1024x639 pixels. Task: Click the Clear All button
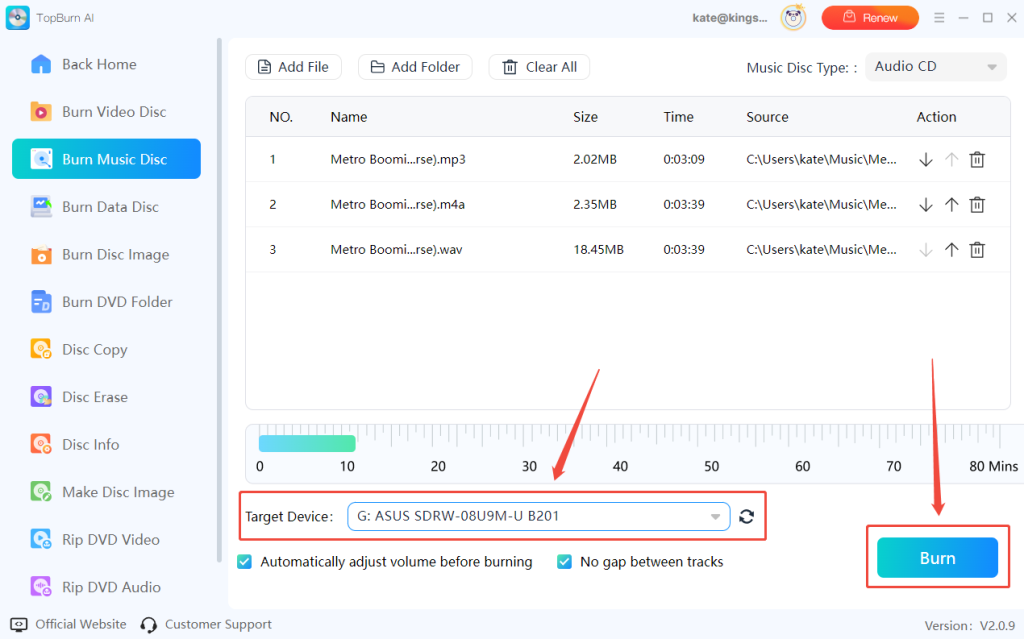(539, 67)
